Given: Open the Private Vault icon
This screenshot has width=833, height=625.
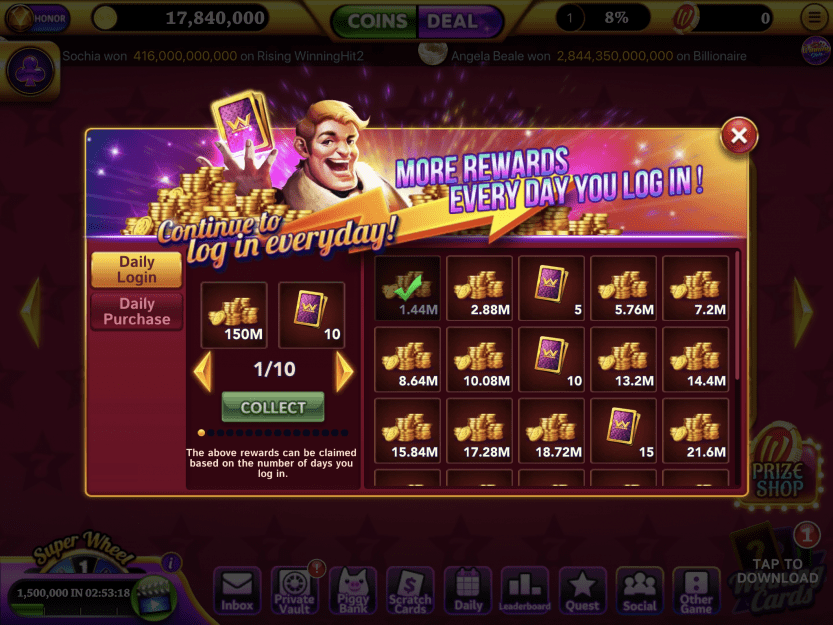Looking at the screenshot, I should click(295, 590).
